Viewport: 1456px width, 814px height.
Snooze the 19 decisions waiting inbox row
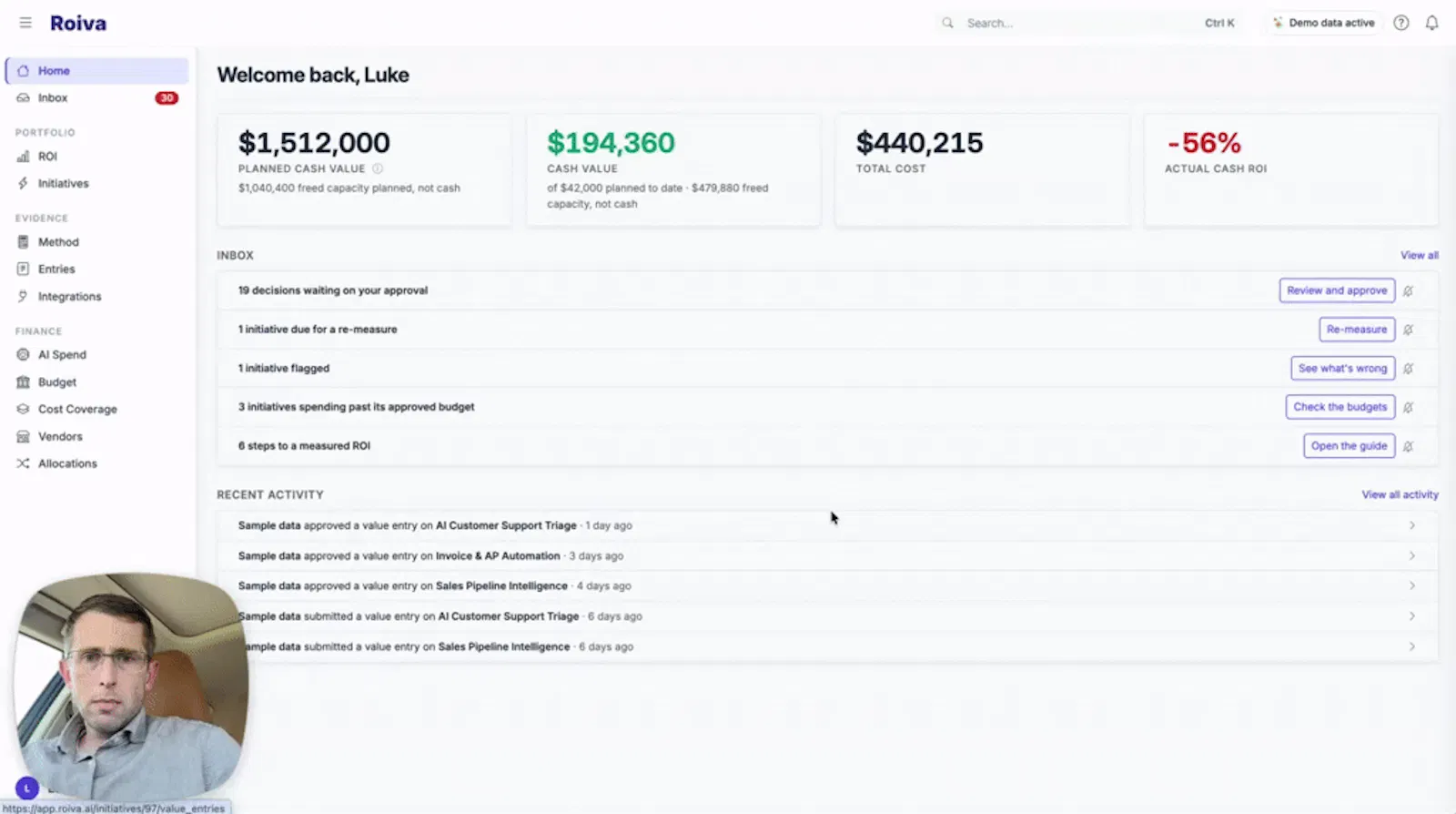pos(1408,290)
